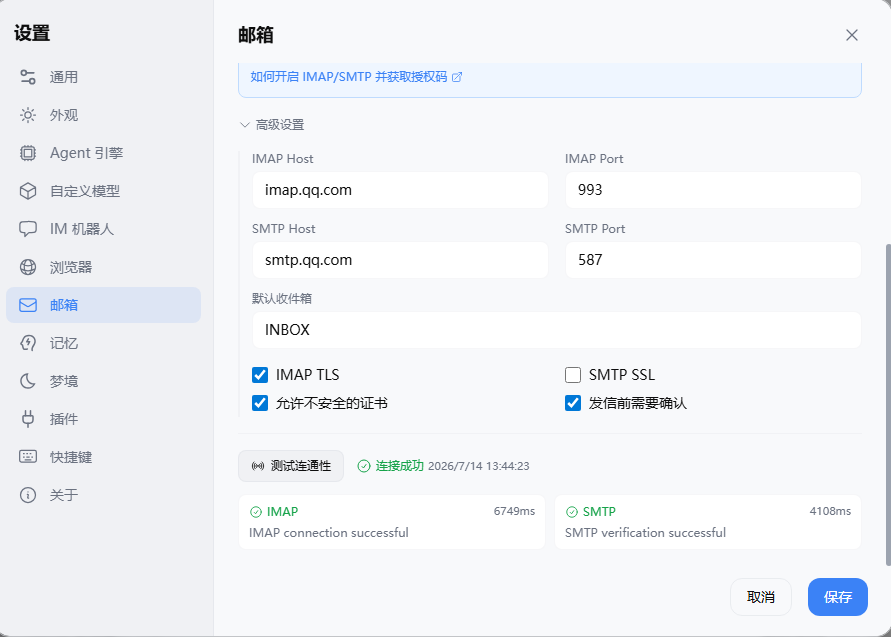Viewport: 891px width, 637px height.
Task: Enable the SMTP SSL checkbox
Action: pos(573,375)
